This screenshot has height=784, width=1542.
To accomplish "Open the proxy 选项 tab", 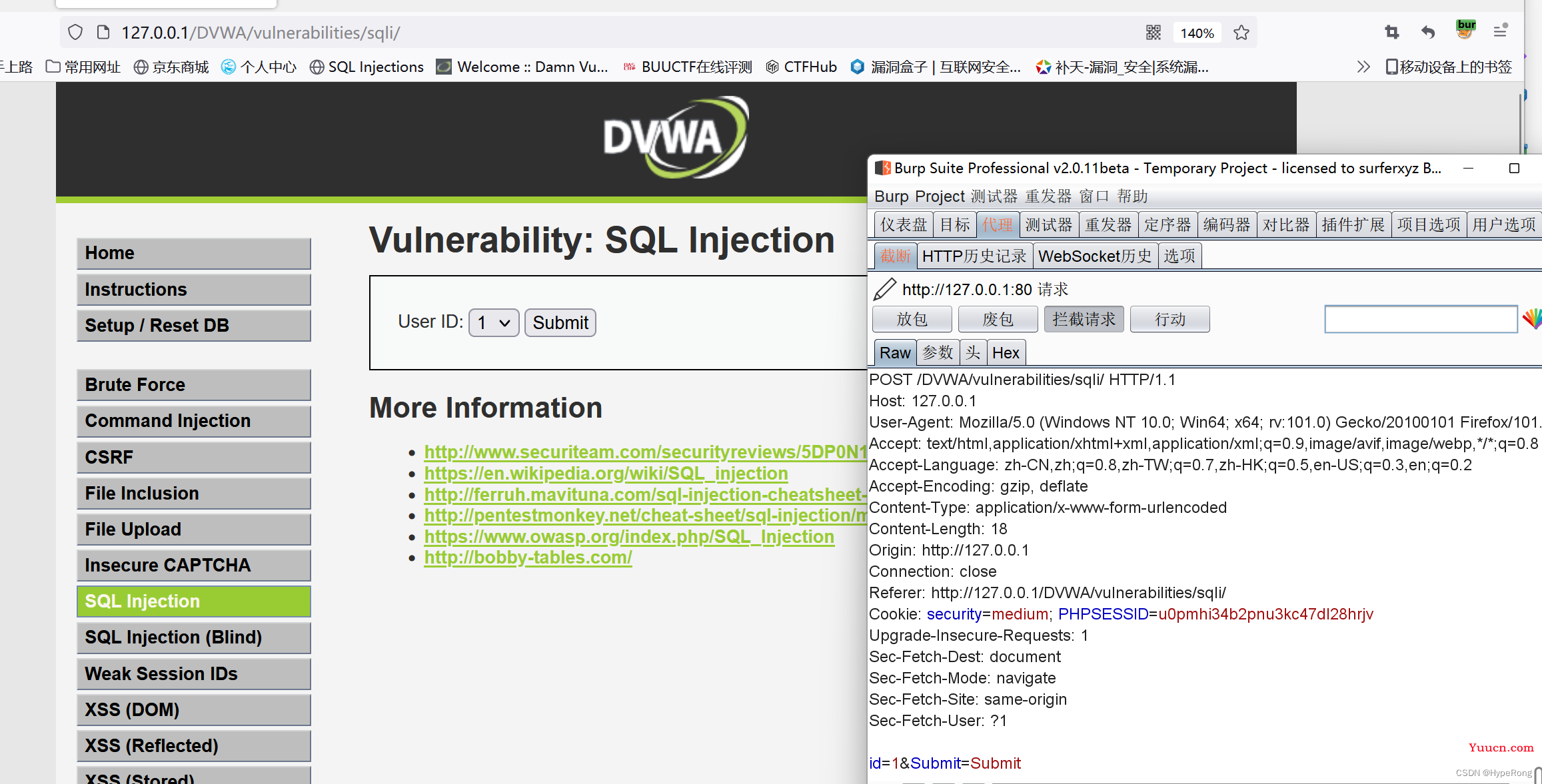I will pyautogui.click(x=1180, y=256).
